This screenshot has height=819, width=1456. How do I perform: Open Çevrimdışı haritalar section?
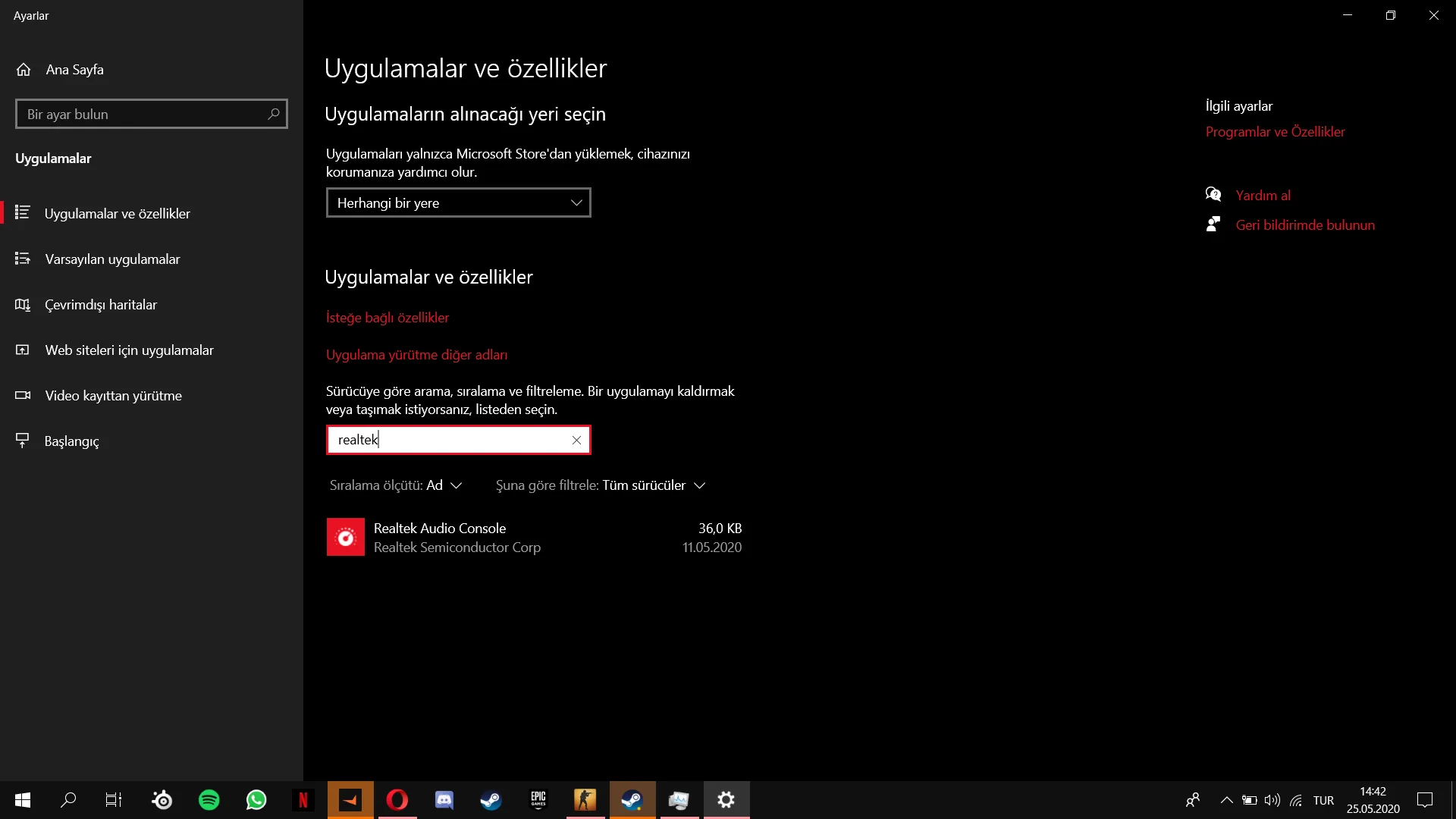coord(101,305)
